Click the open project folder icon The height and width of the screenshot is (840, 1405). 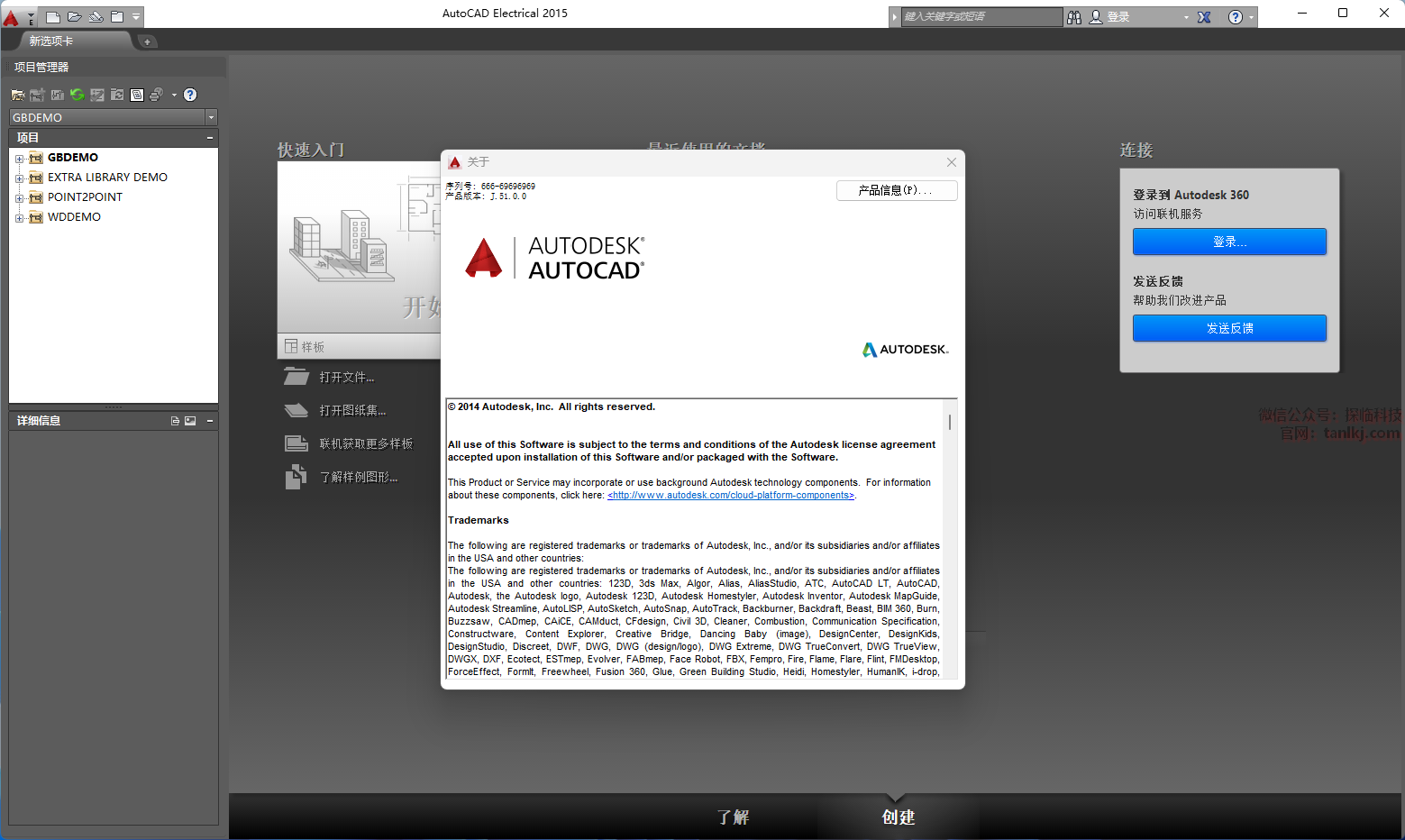point(17,95)
